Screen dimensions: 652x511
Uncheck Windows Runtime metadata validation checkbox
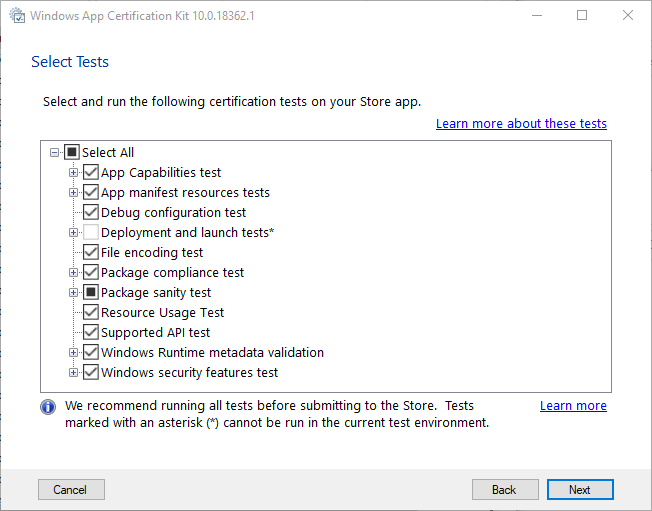tap(91, 352)
